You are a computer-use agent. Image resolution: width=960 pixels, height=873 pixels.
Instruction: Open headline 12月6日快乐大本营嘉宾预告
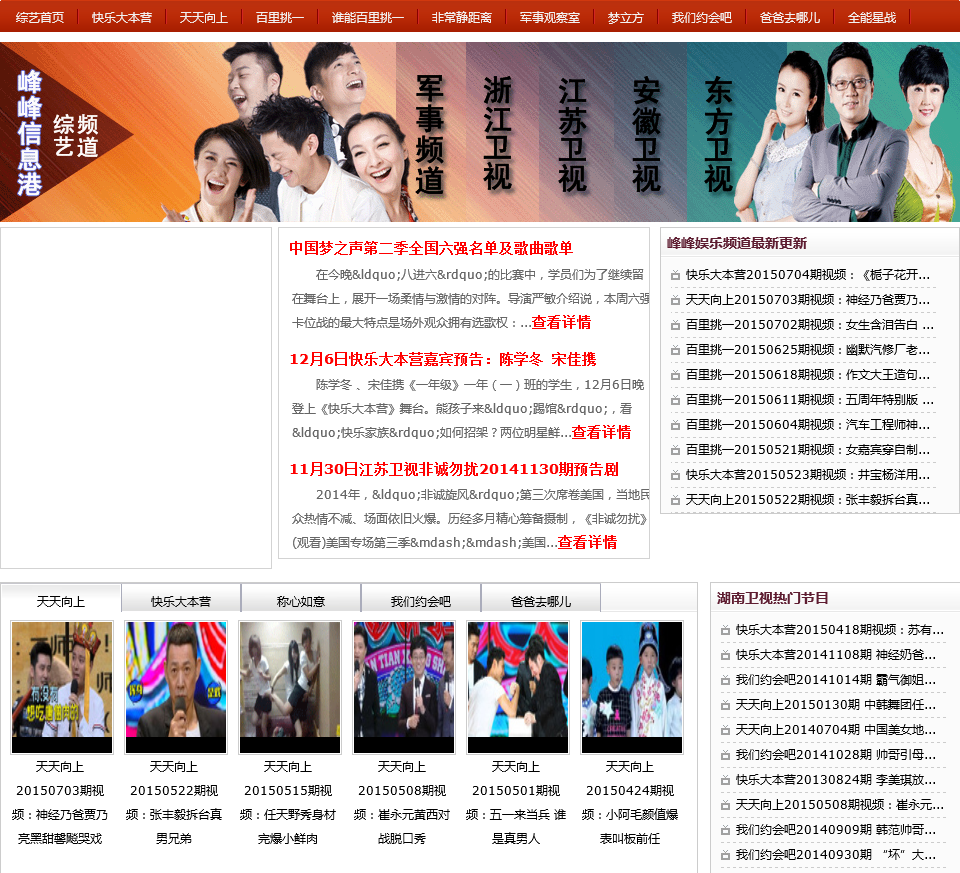443,359
